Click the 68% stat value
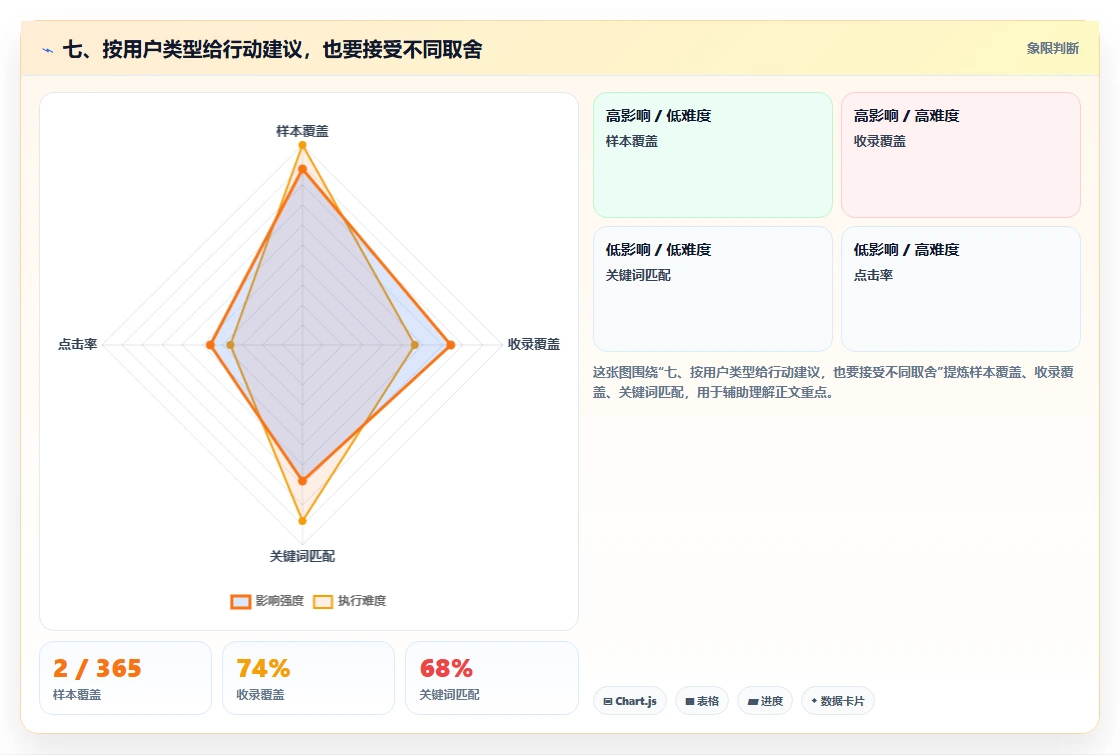This screenshot has height=755, width=1120. (446, 669)
